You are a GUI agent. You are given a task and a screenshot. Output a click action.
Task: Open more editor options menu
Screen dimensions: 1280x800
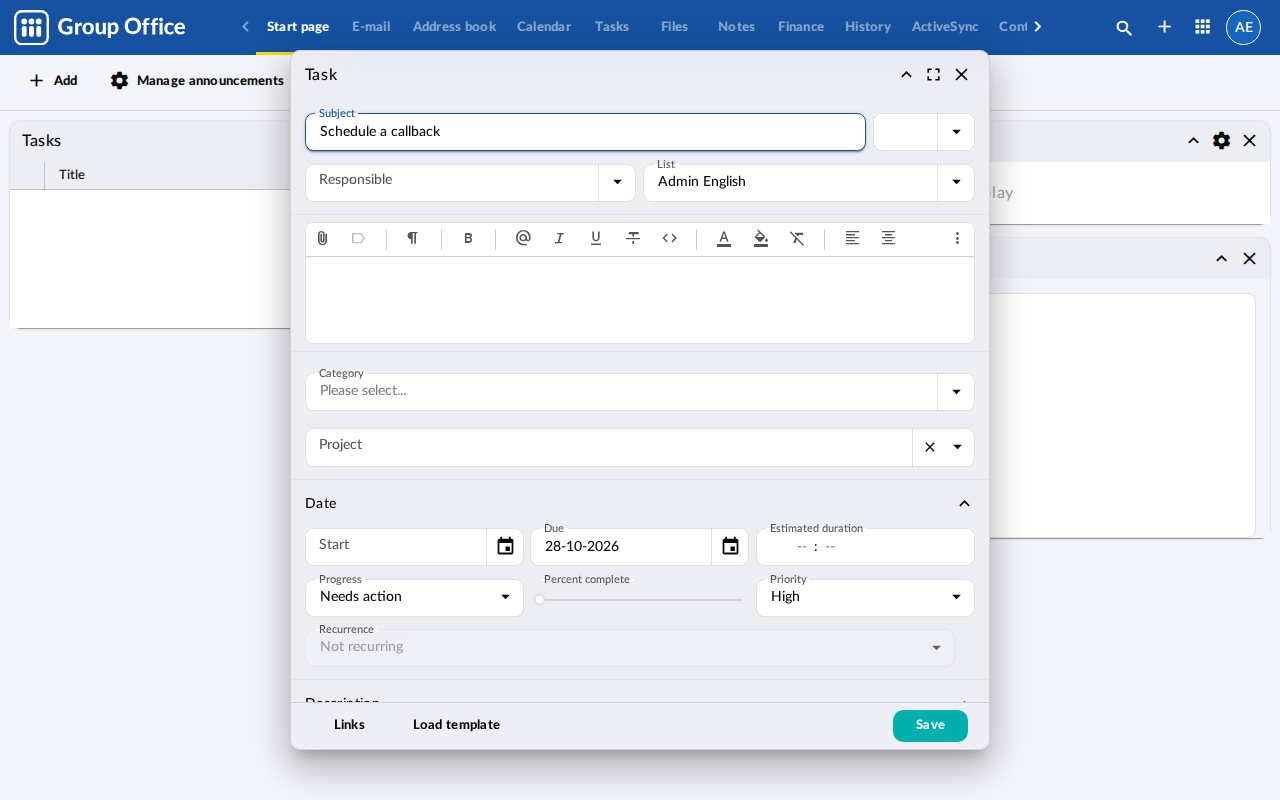click(x=957, y=238)
